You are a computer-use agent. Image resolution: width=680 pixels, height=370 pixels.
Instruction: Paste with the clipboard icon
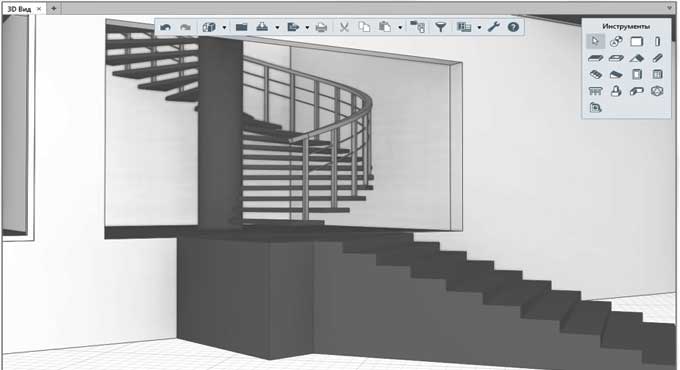coord(385,27)
